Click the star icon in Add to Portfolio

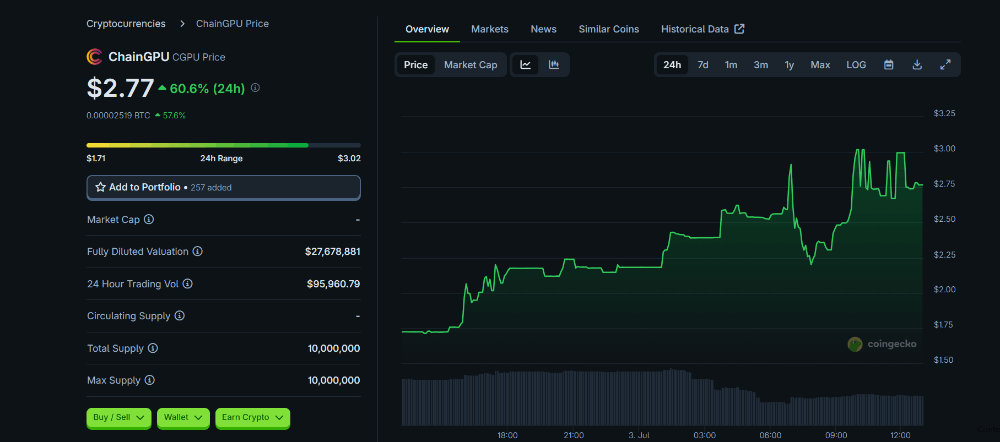pos(100,188)
